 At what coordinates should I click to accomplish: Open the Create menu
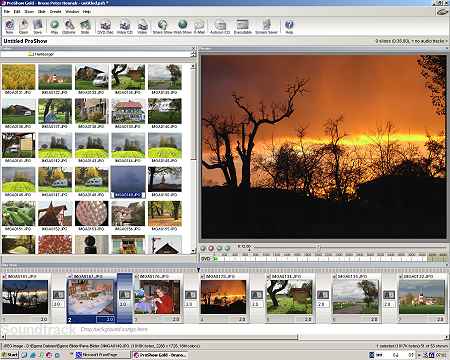(x=56, y=12)
